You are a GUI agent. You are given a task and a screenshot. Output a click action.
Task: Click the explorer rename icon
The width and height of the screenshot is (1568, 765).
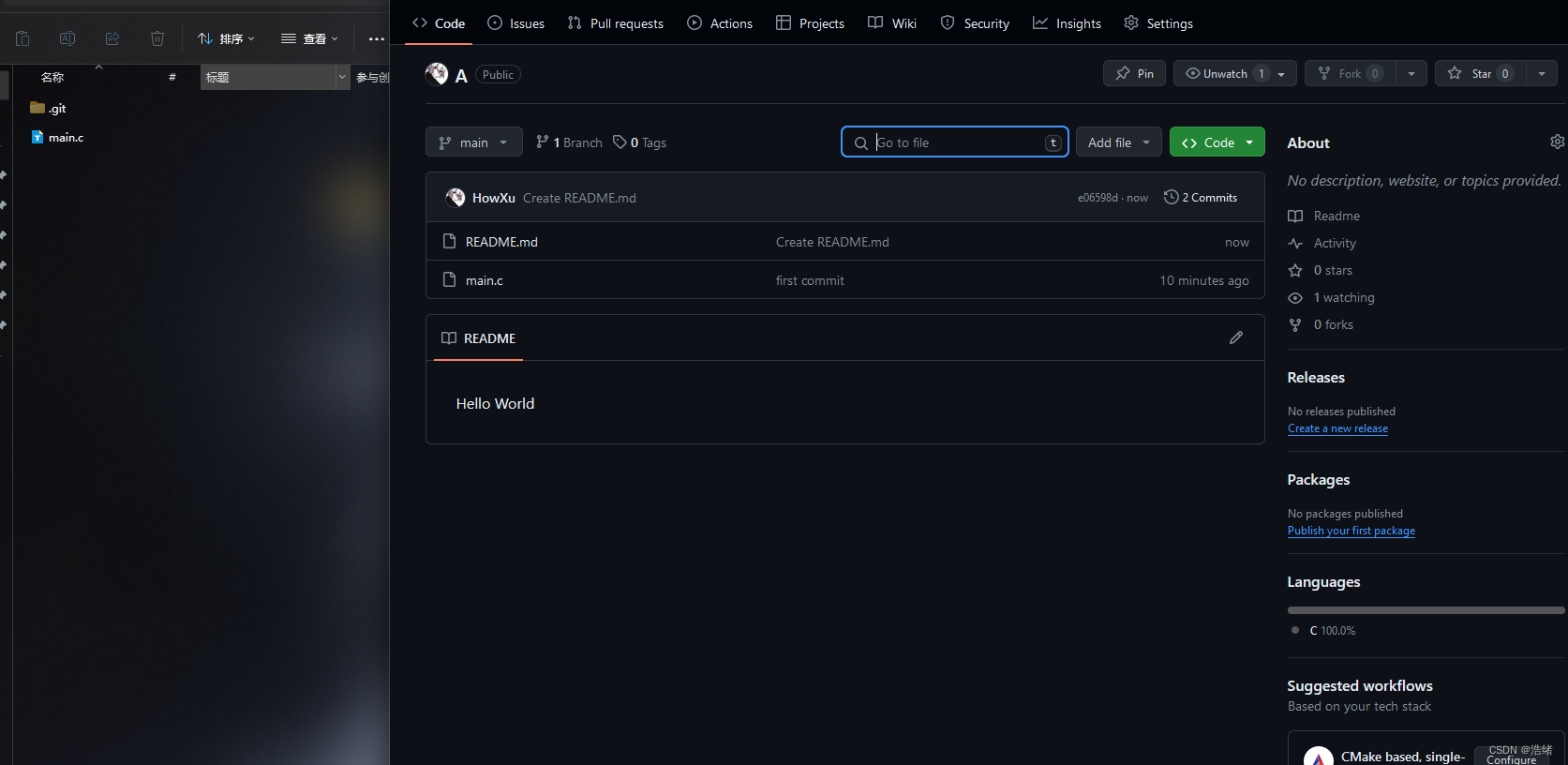(x=67, y=38)
